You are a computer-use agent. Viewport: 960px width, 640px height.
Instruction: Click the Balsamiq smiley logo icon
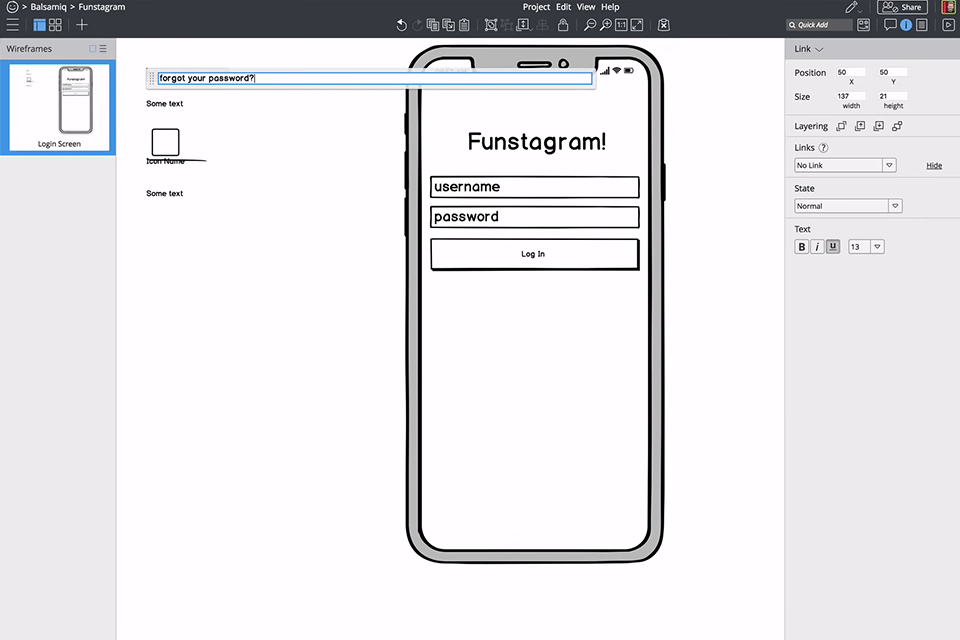click(12, 7)
